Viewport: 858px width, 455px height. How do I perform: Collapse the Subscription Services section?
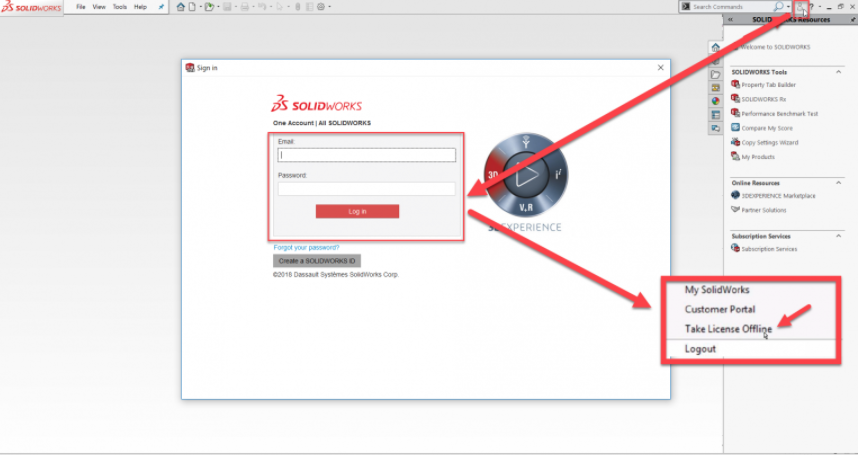[838, 236]
